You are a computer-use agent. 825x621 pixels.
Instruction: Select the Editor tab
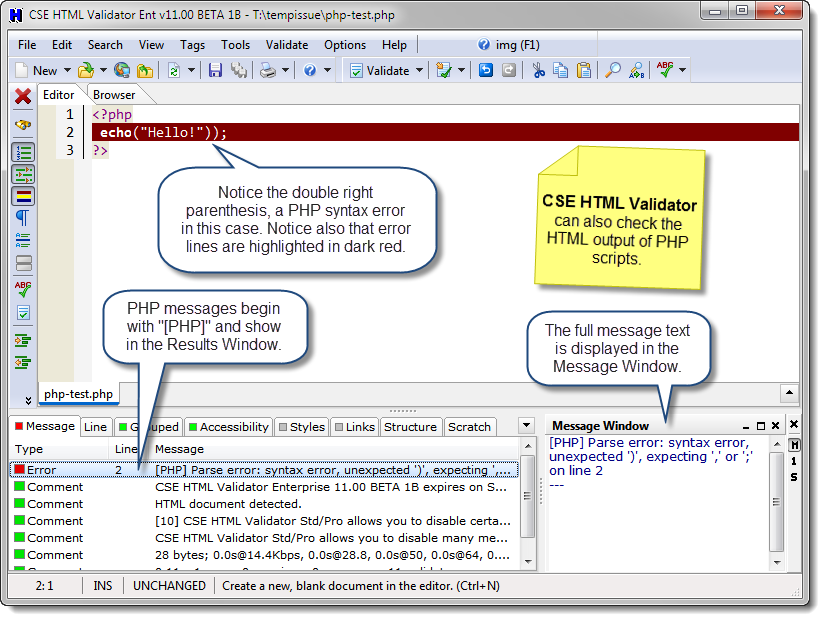pos(58,95)
